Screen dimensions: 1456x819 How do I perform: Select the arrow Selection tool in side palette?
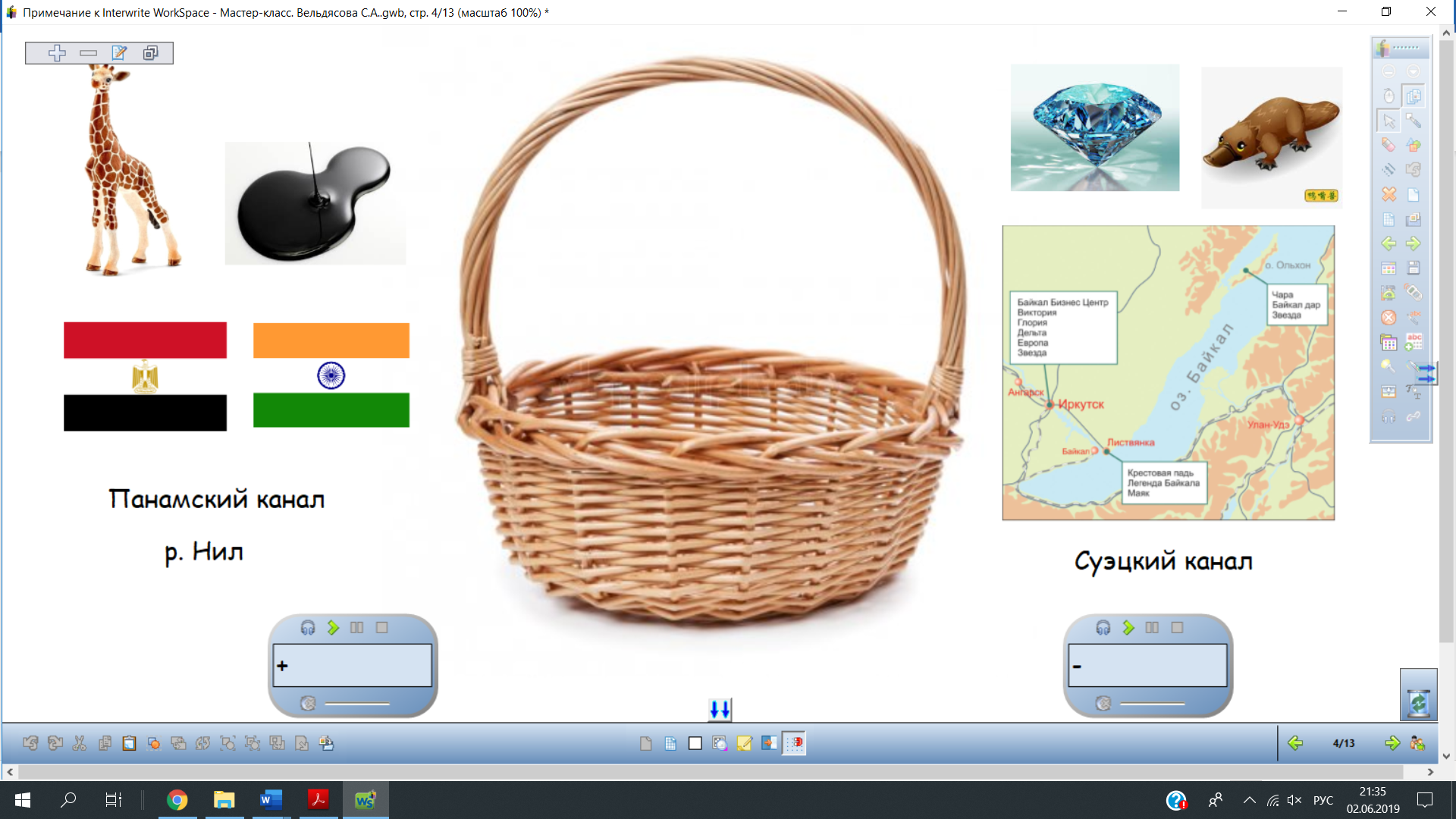click(x=1389, y=121)
